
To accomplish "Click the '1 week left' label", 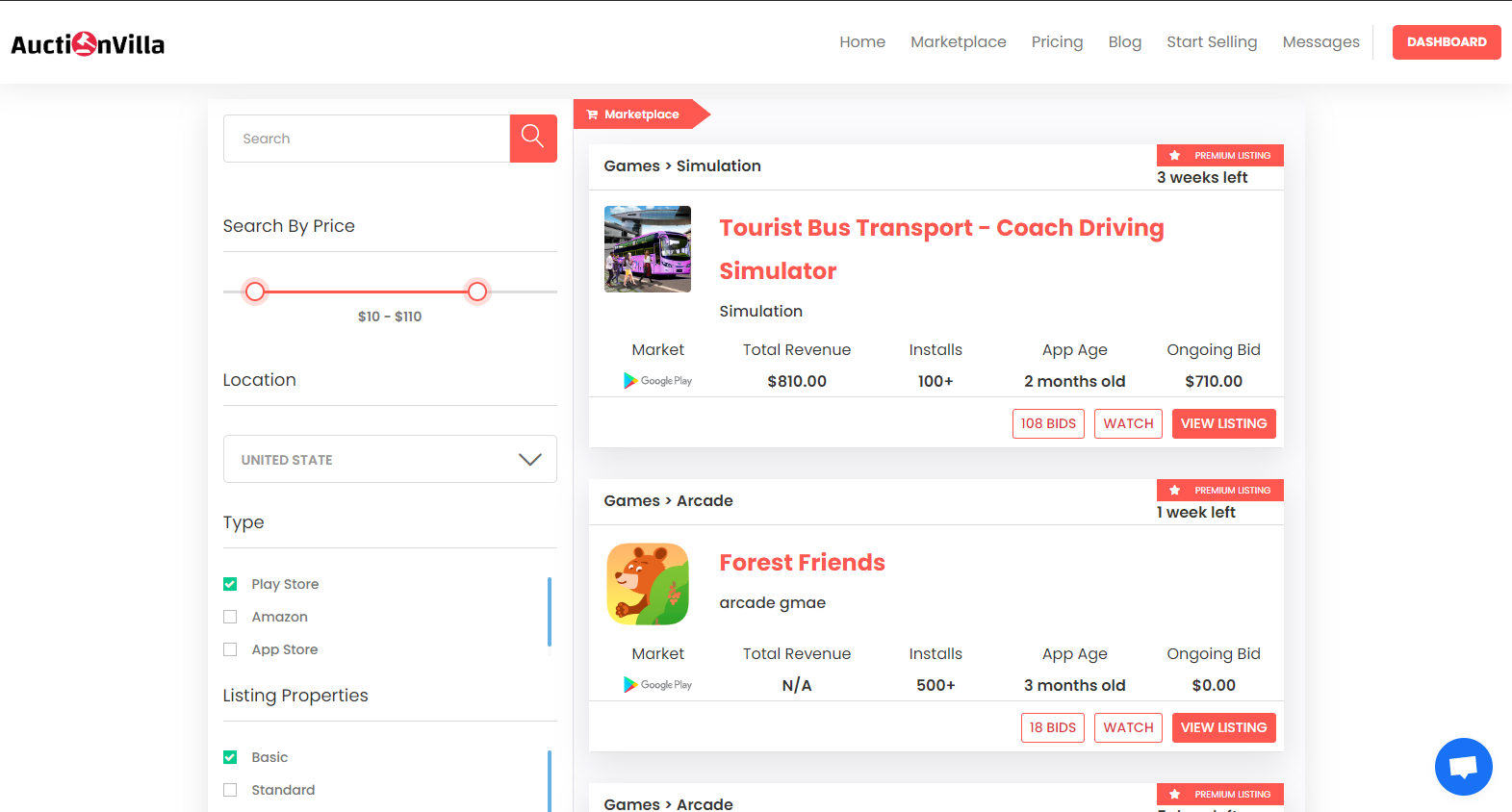I will tap(1196, 513).
